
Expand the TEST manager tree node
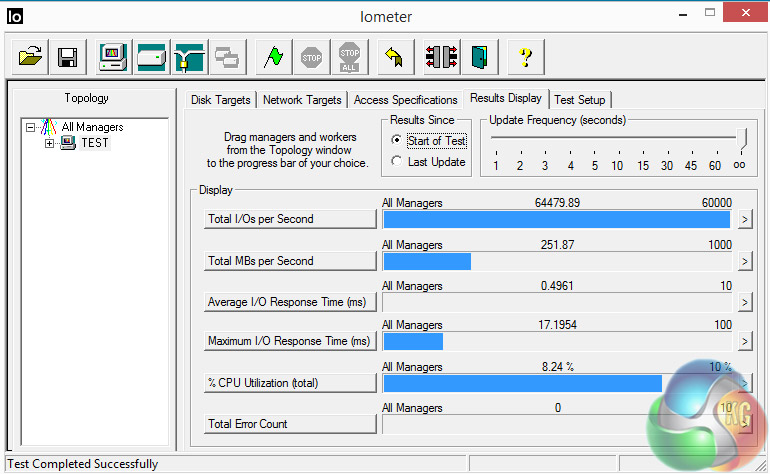coord(49,143)
